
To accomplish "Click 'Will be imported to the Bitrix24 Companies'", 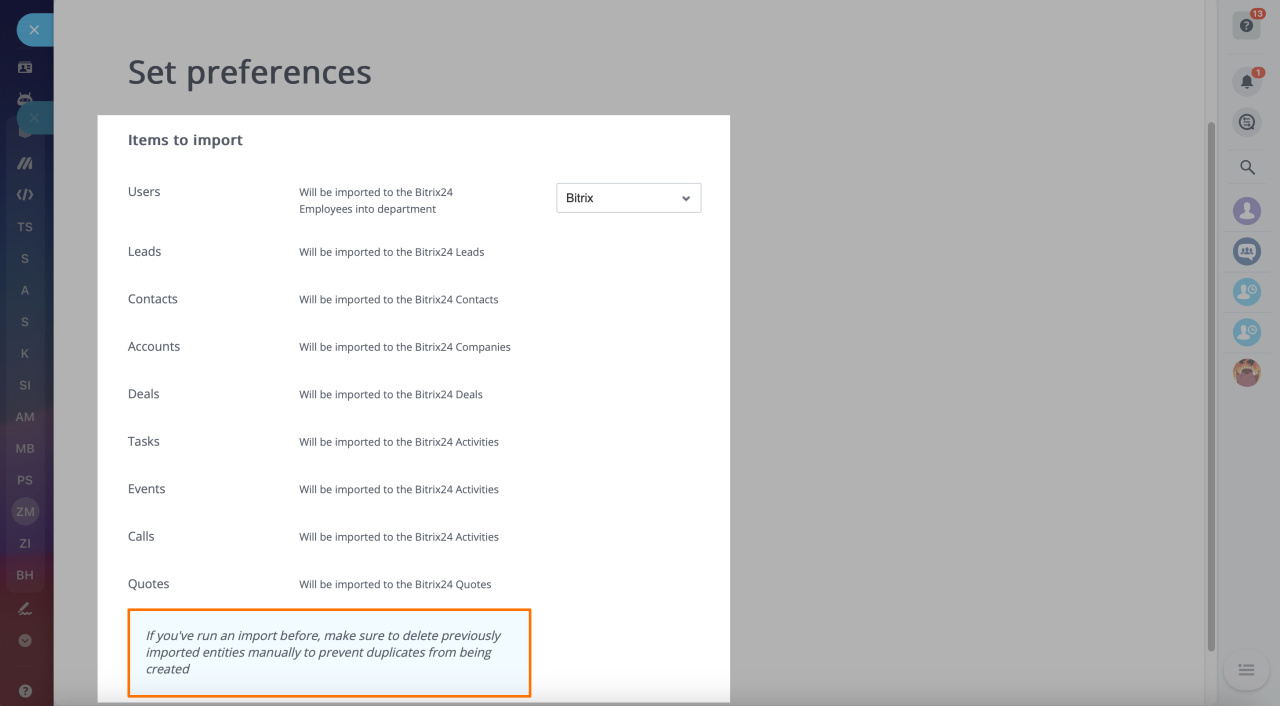I will click(405, 347).
